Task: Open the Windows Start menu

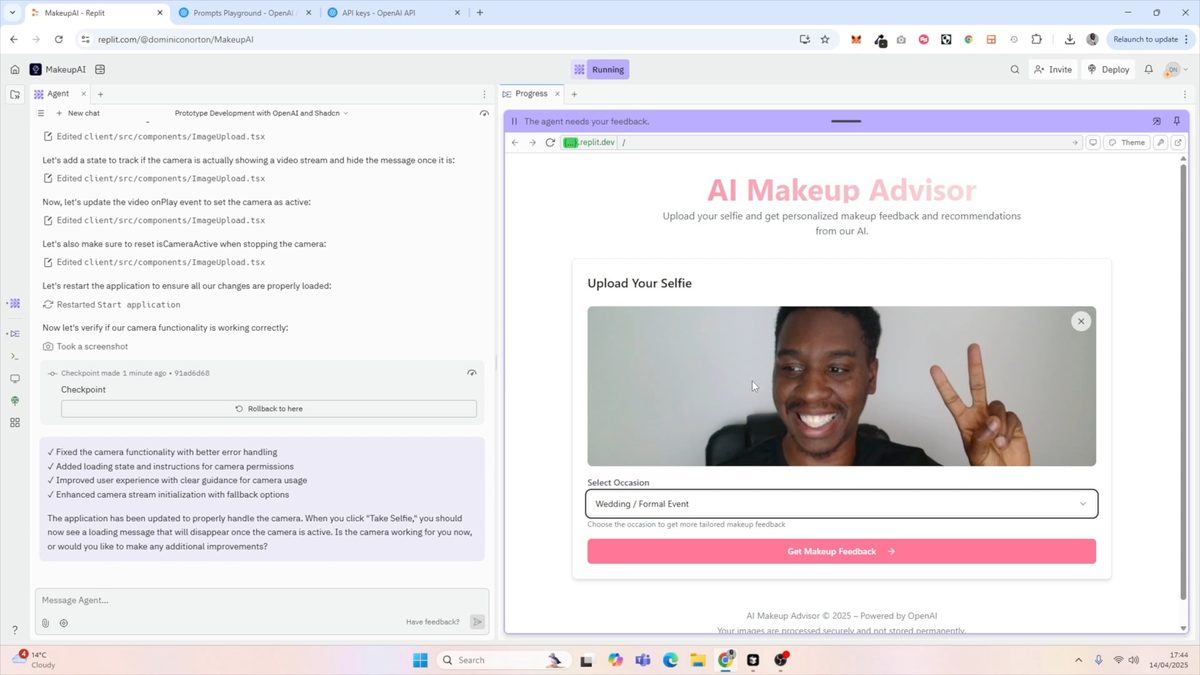Action: click(x=420, y=660)
